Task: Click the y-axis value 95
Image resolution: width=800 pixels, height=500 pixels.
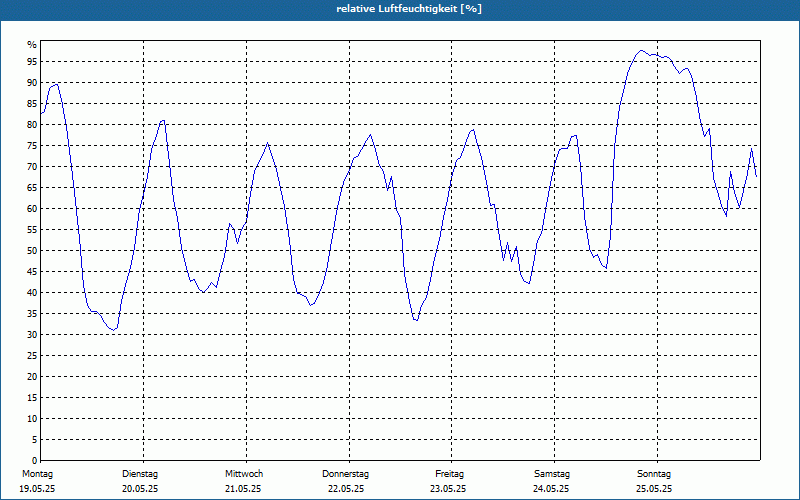Action: 32,62
